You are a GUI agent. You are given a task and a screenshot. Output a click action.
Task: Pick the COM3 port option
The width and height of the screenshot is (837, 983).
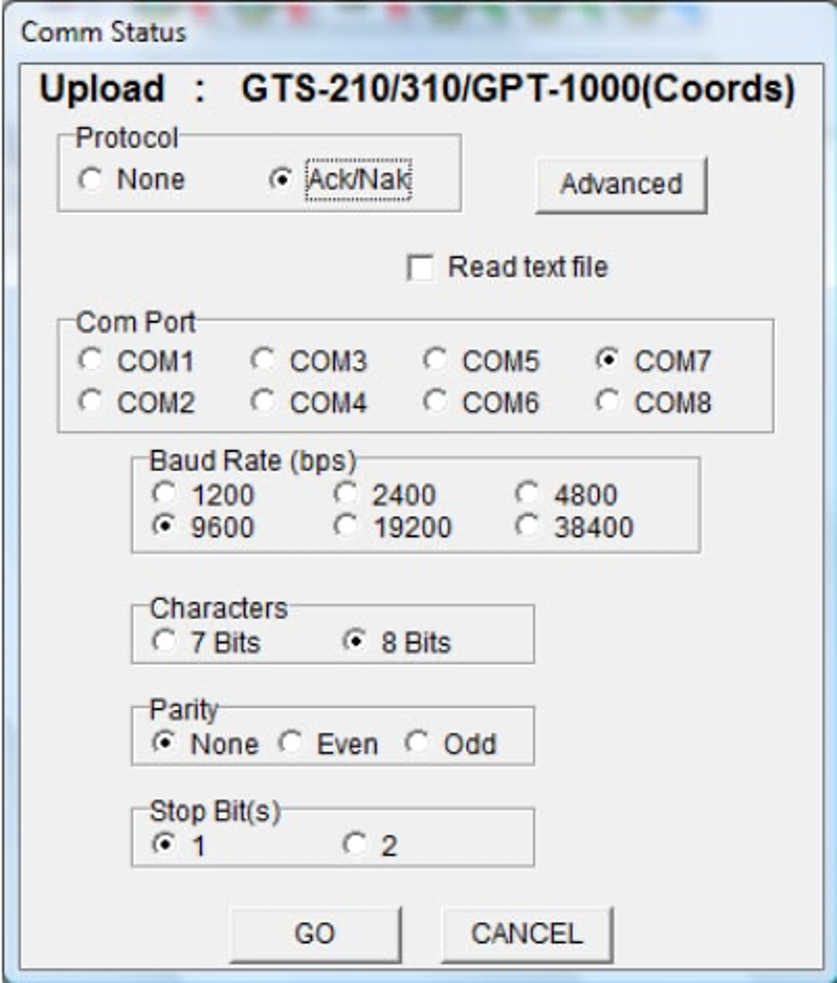tap(264, 361)
